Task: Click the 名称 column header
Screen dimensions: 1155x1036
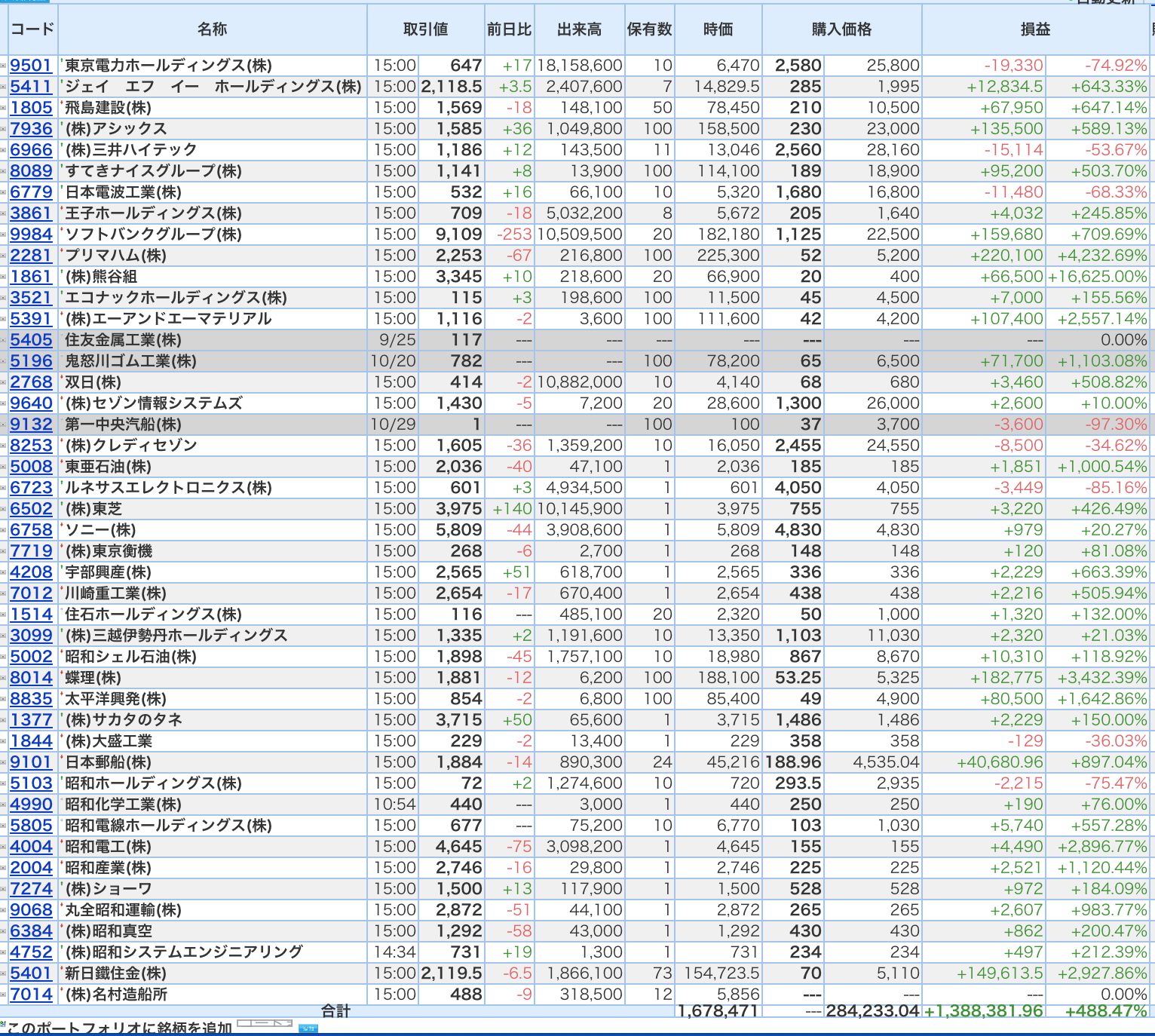Action: pyautogui.click(x=213, y=29)
